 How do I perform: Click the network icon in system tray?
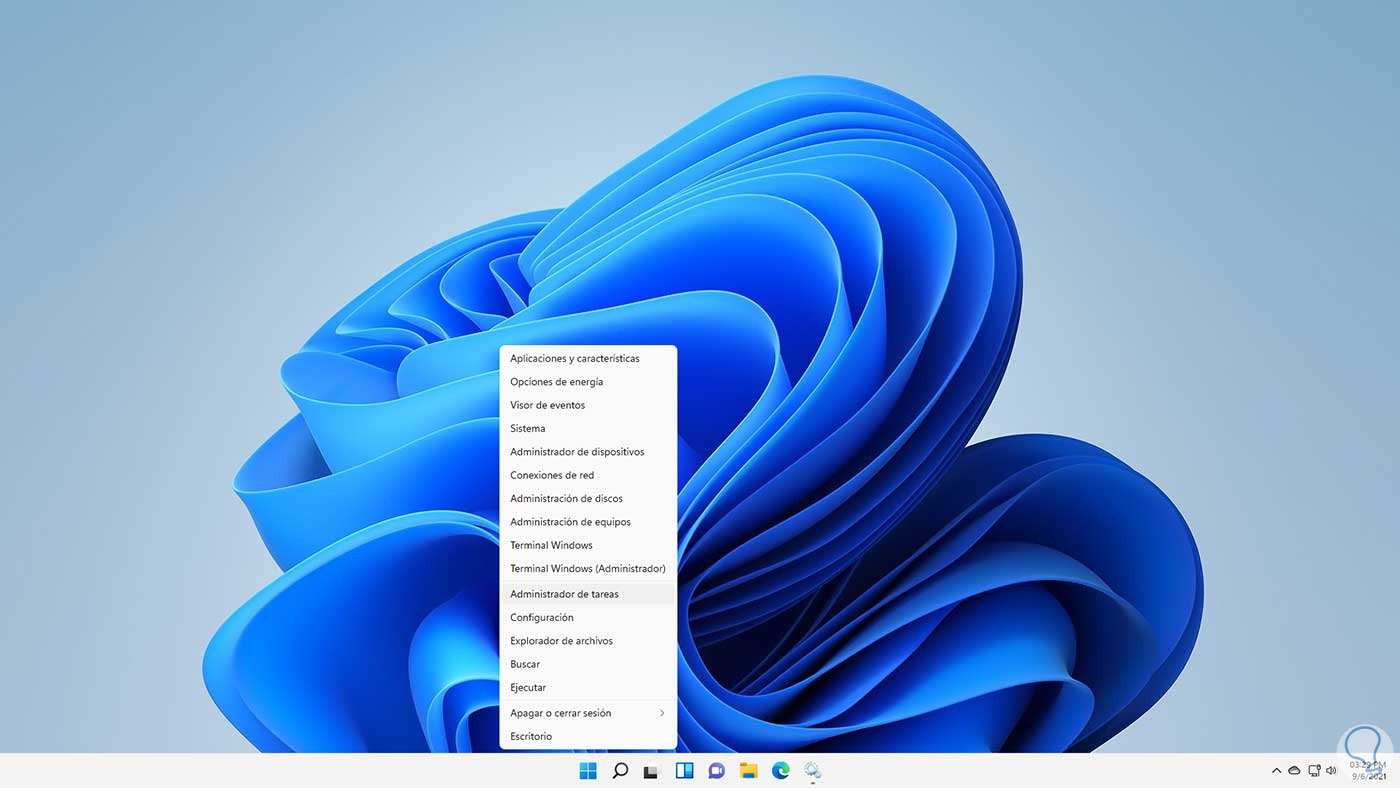point(1312,771)
